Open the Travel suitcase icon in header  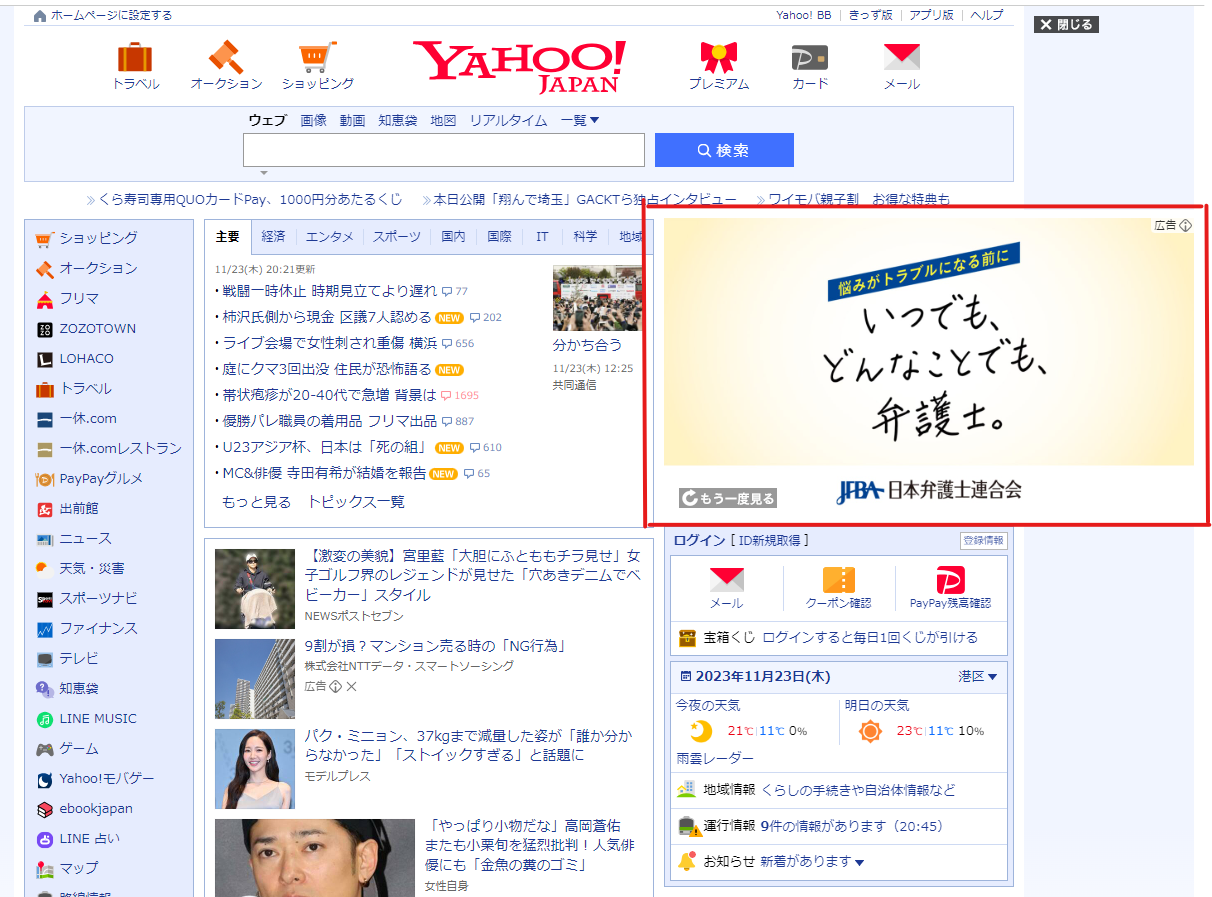(x=135, y=57)
